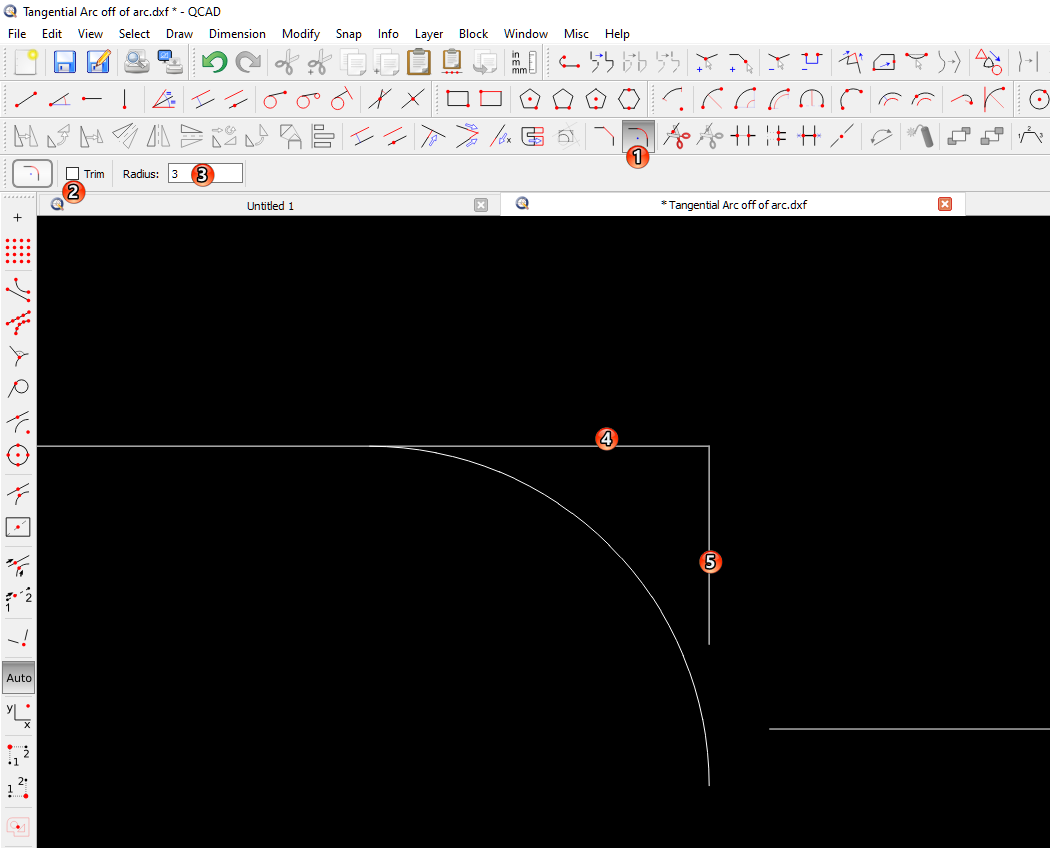Screen dimensions: 1050x848
Task: Toggle the Auto snap button
Action: (18, 678)
